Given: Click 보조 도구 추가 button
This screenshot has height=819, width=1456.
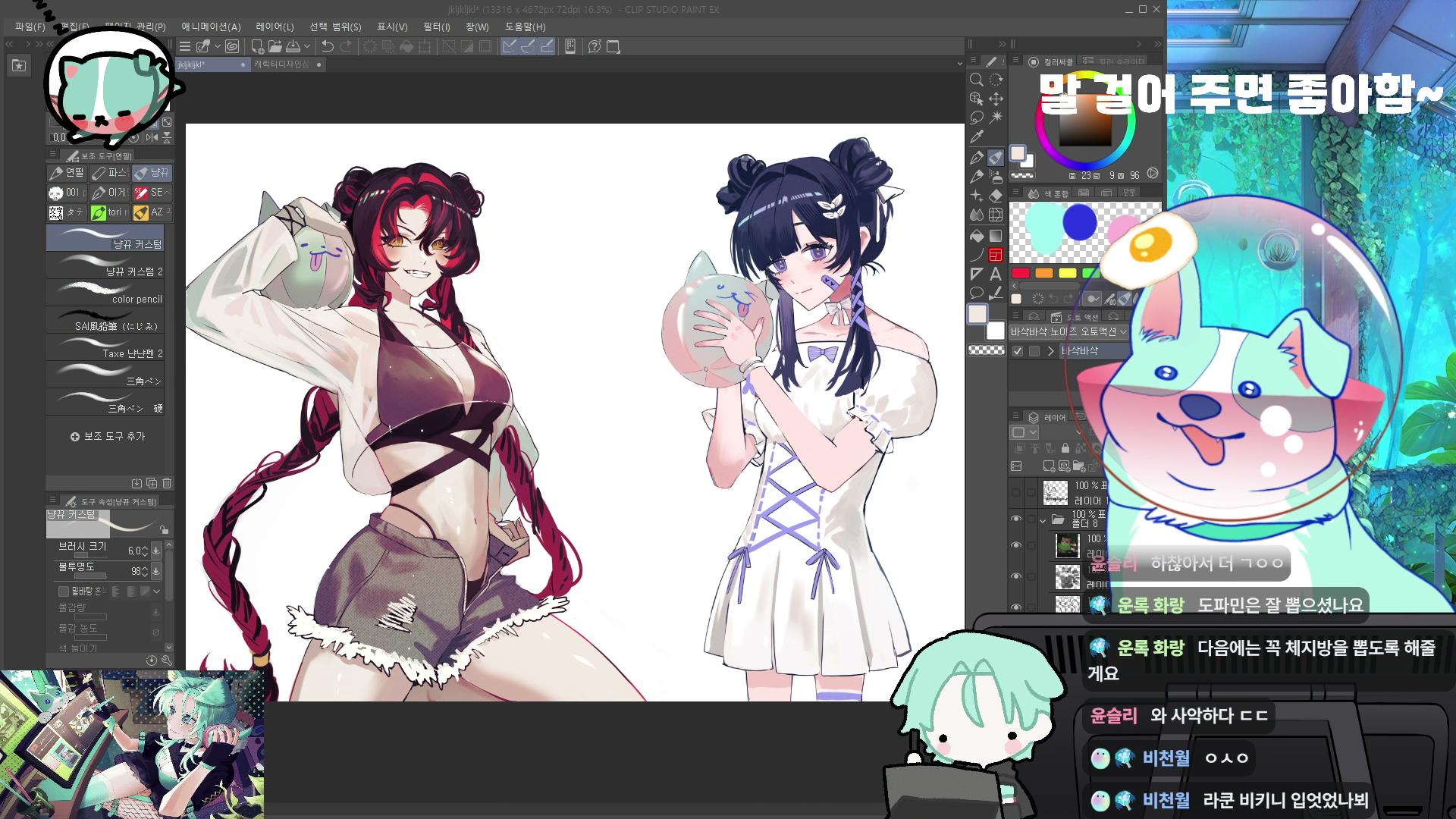Looking at the screenshot, I should point(107,437).
